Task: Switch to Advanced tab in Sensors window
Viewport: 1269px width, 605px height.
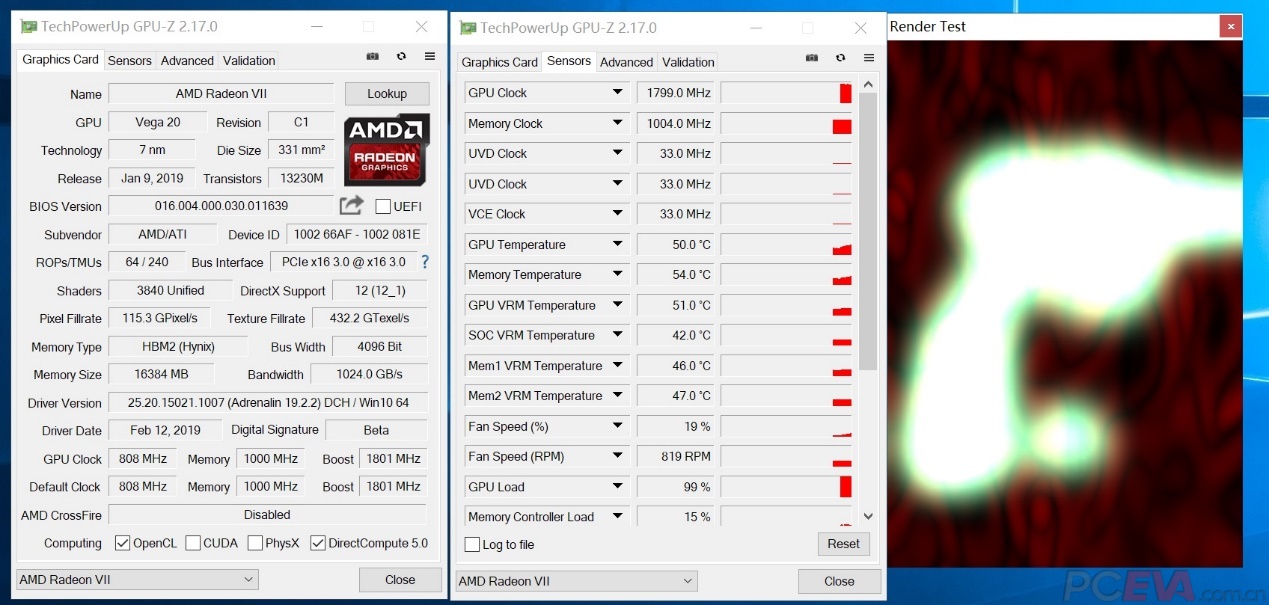Action: coord(626,62)
